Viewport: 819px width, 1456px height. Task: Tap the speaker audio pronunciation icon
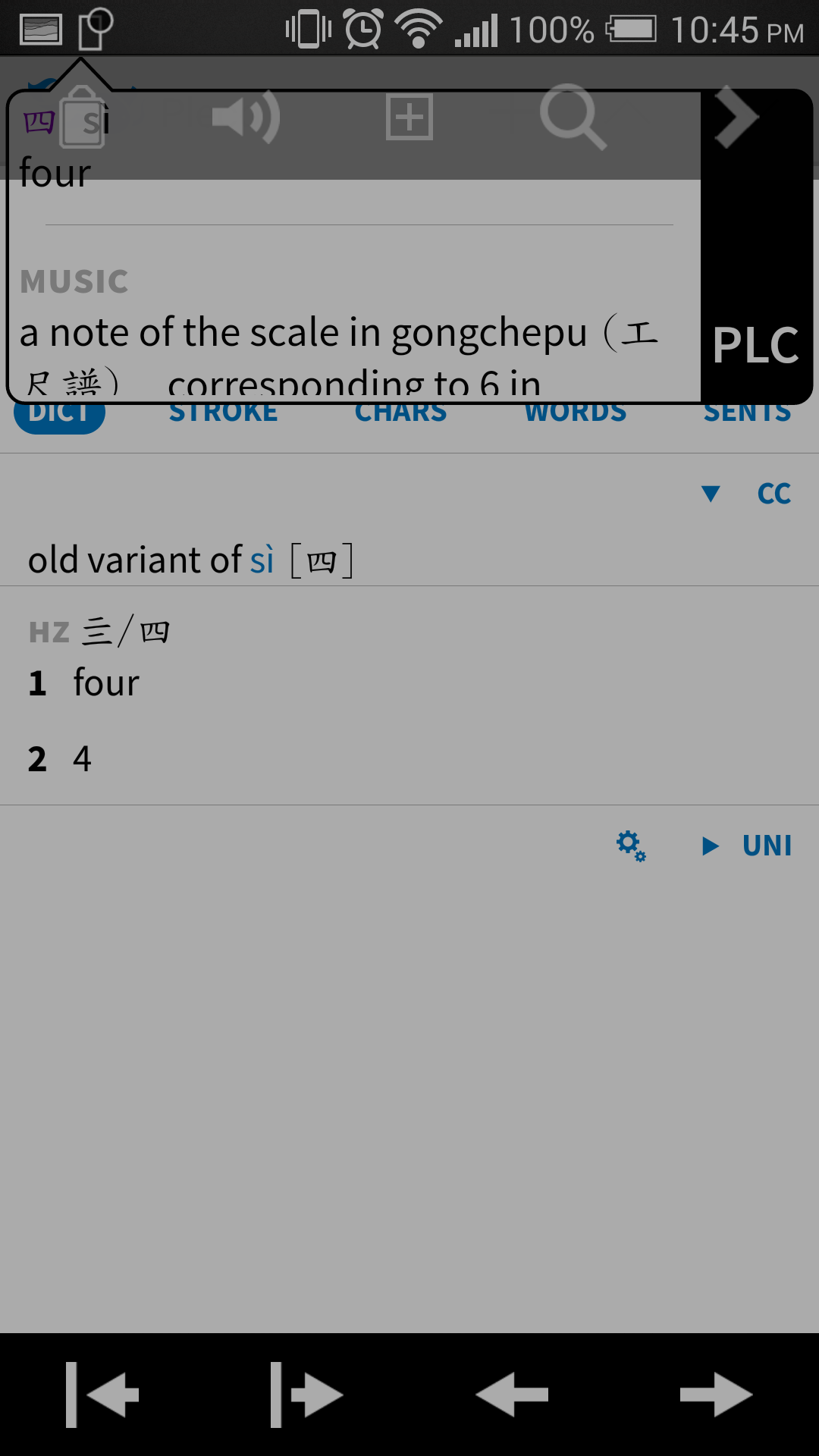tap(246, 118)
